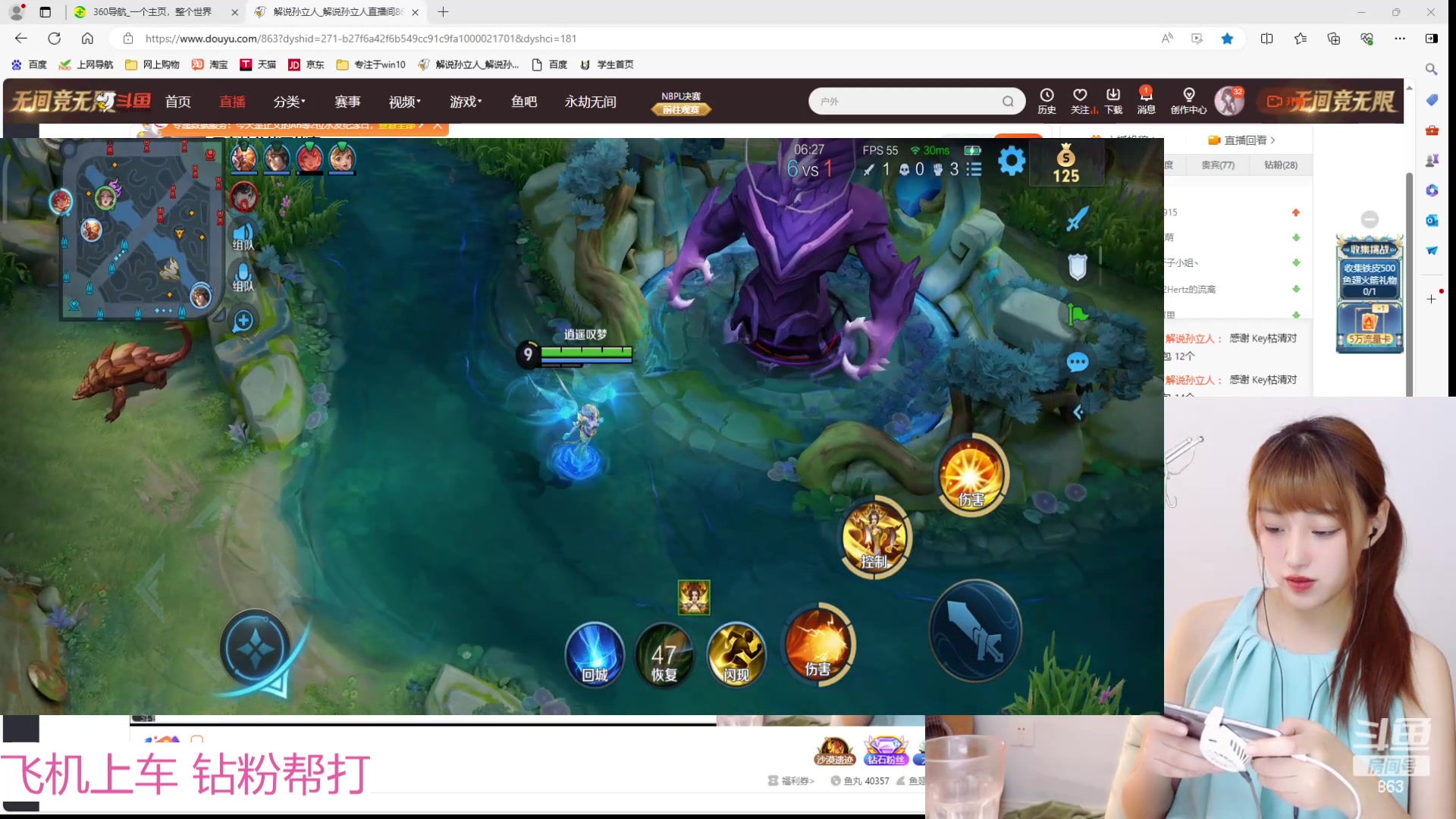The width and height of the screenshot is (1456, 819).
Task: Click the green flag gather signal
Action: click(1078, 314)
